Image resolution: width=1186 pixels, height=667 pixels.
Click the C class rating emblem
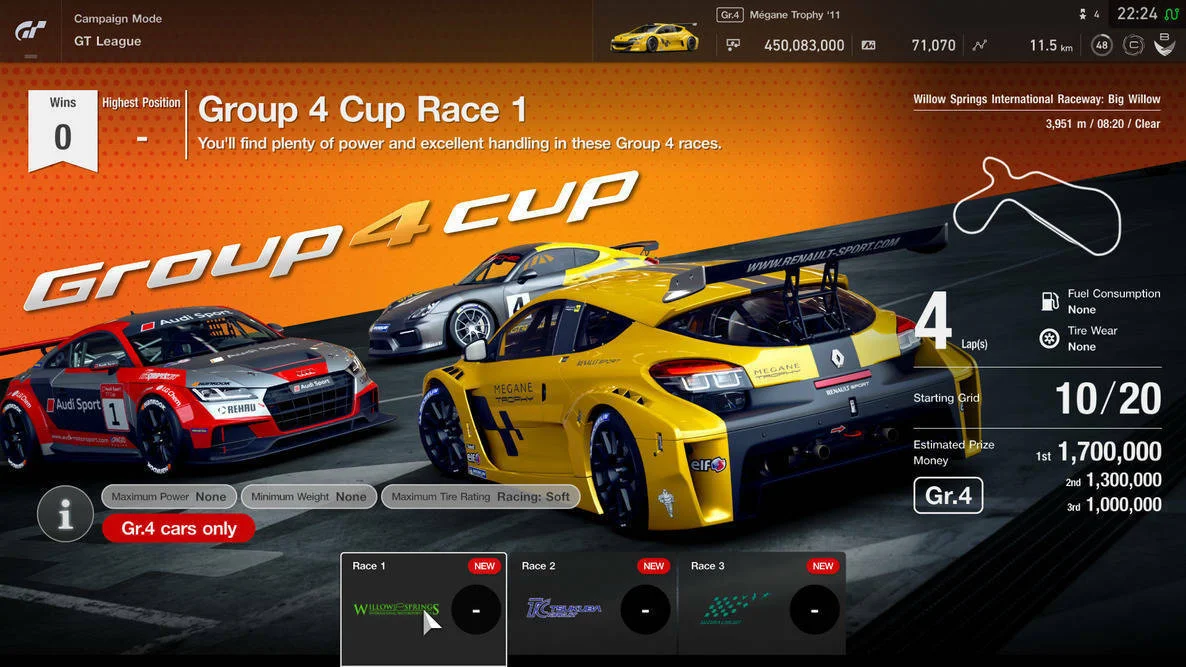coord(1133,45)
